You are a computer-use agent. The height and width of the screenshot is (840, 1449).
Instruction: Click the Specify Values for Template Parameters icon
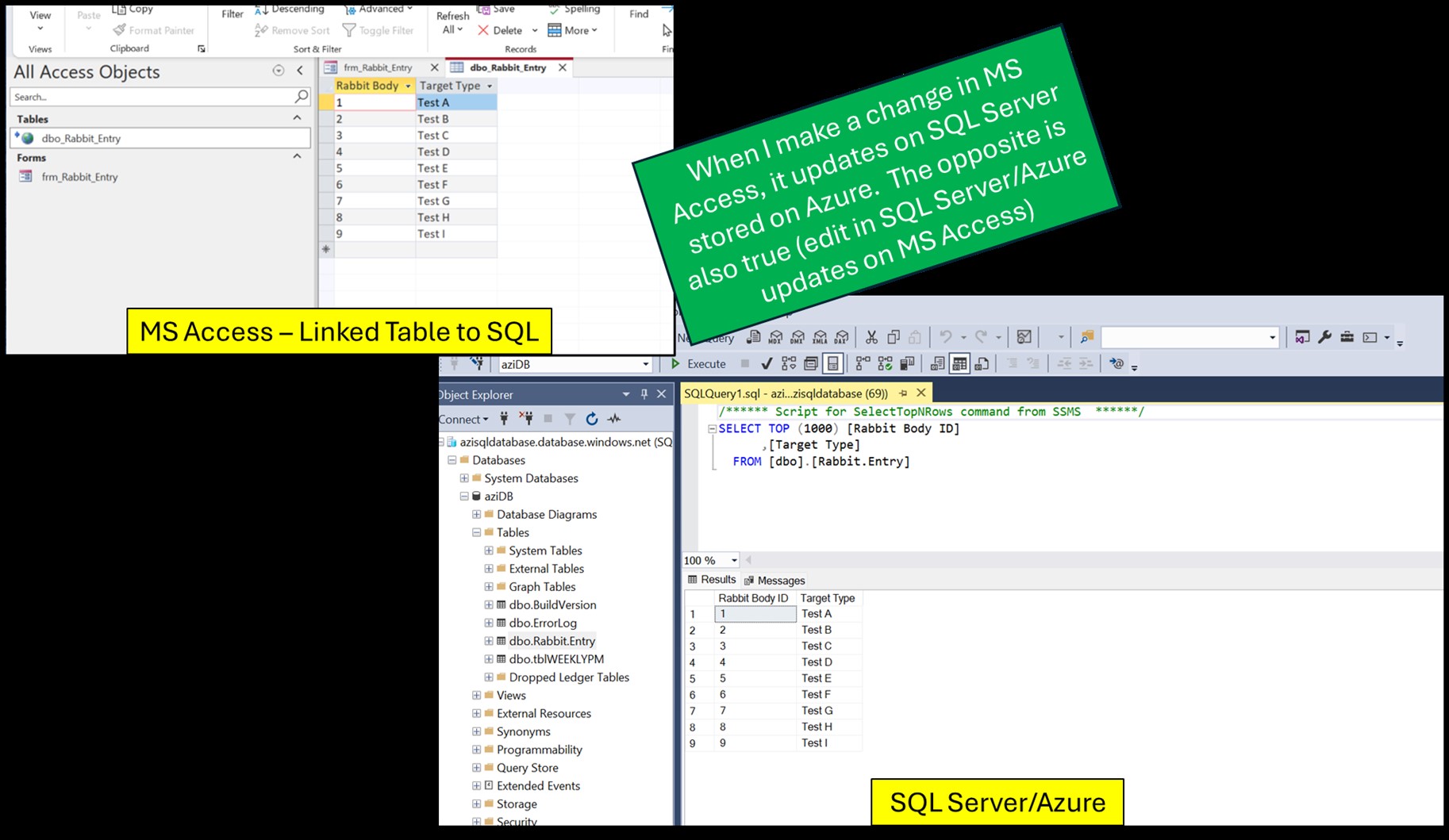(x=1117, y=364)
